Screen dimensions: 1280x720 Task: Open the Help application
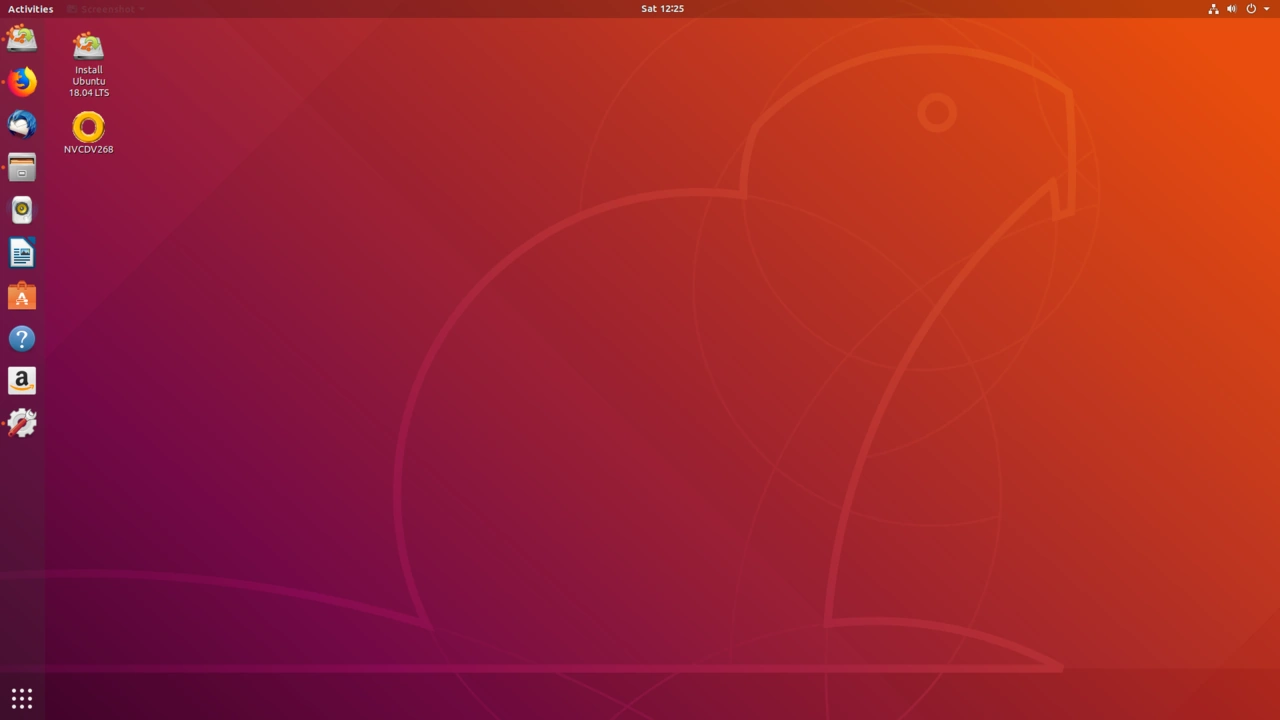click(x=22, y=339)
